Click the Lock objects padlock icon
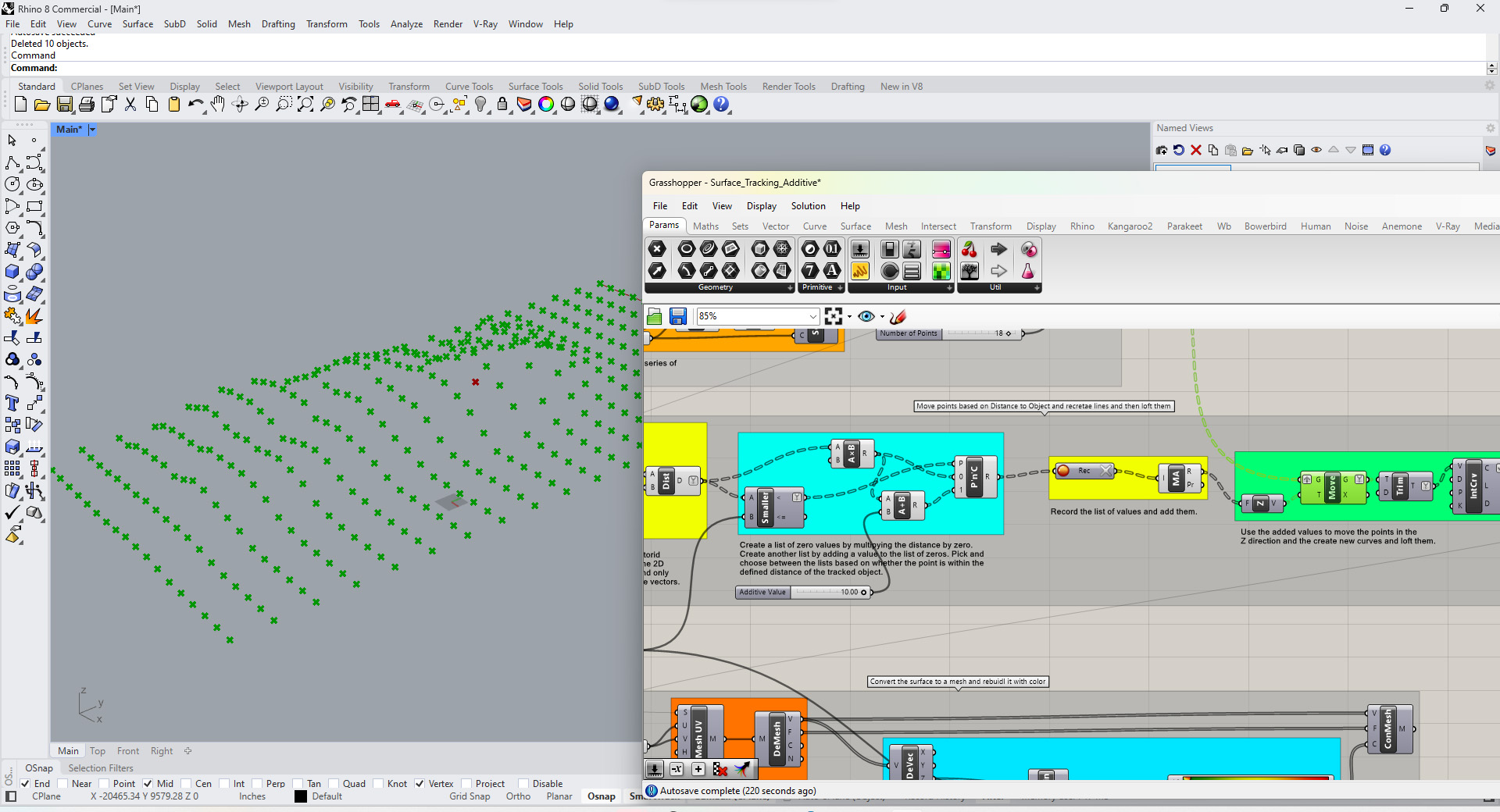This screenshot has width=1500, height=812. tap(502, 105)
